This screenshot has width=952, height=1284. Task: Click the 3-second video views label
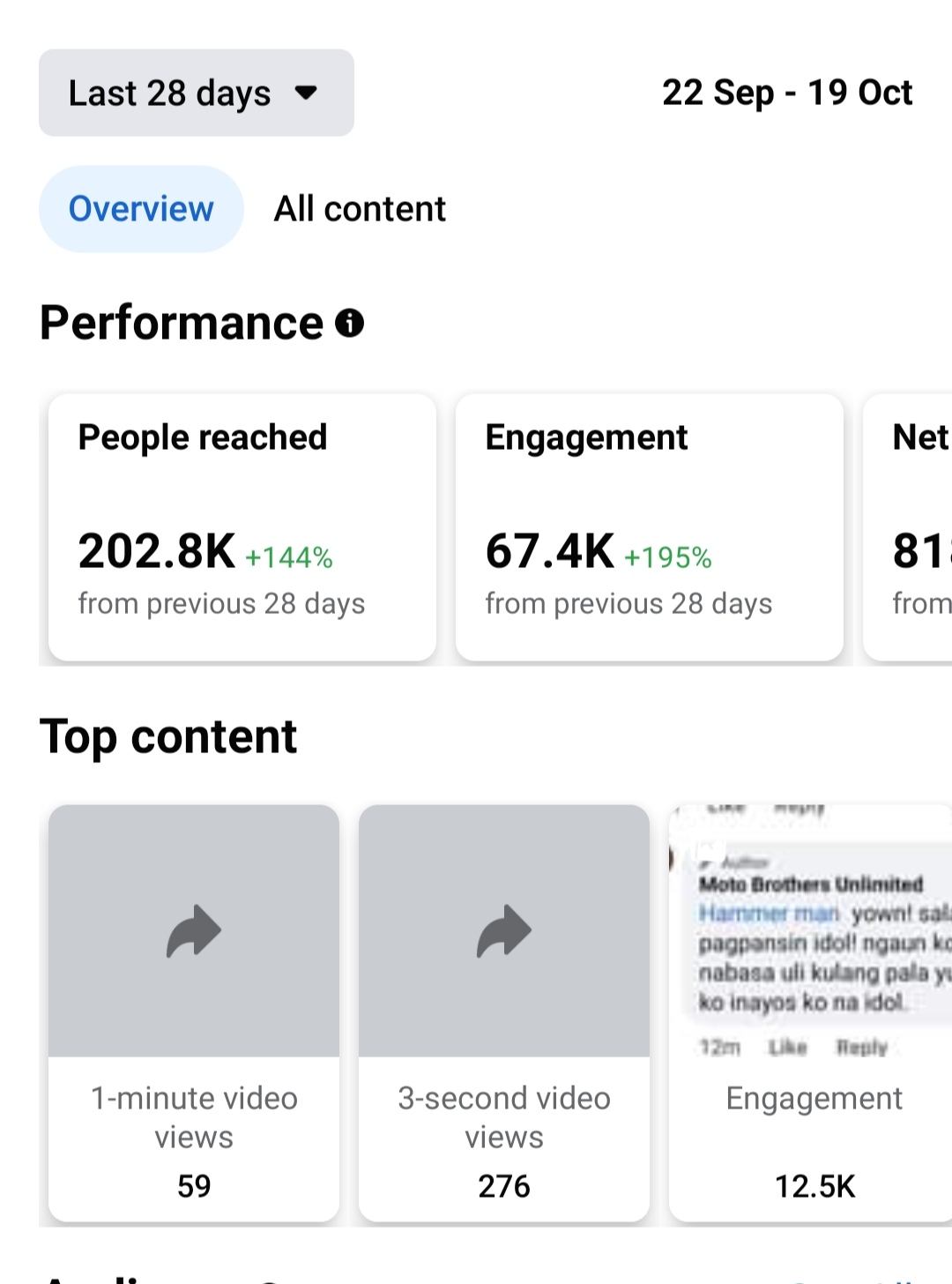click(504, 1117)
